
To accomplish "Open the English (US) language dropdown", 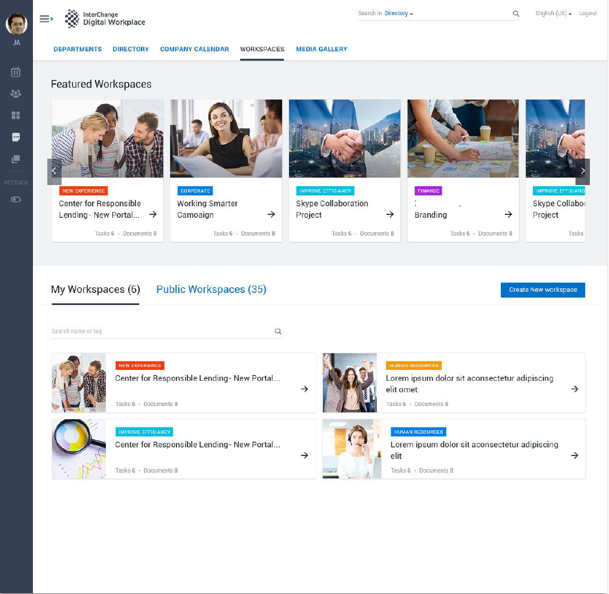I will [553, 13].
